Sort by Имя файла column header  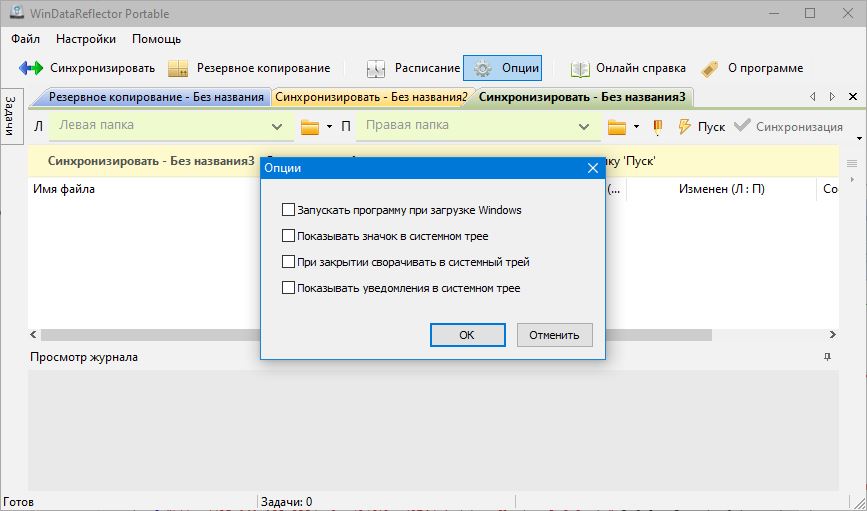point(64,189)
